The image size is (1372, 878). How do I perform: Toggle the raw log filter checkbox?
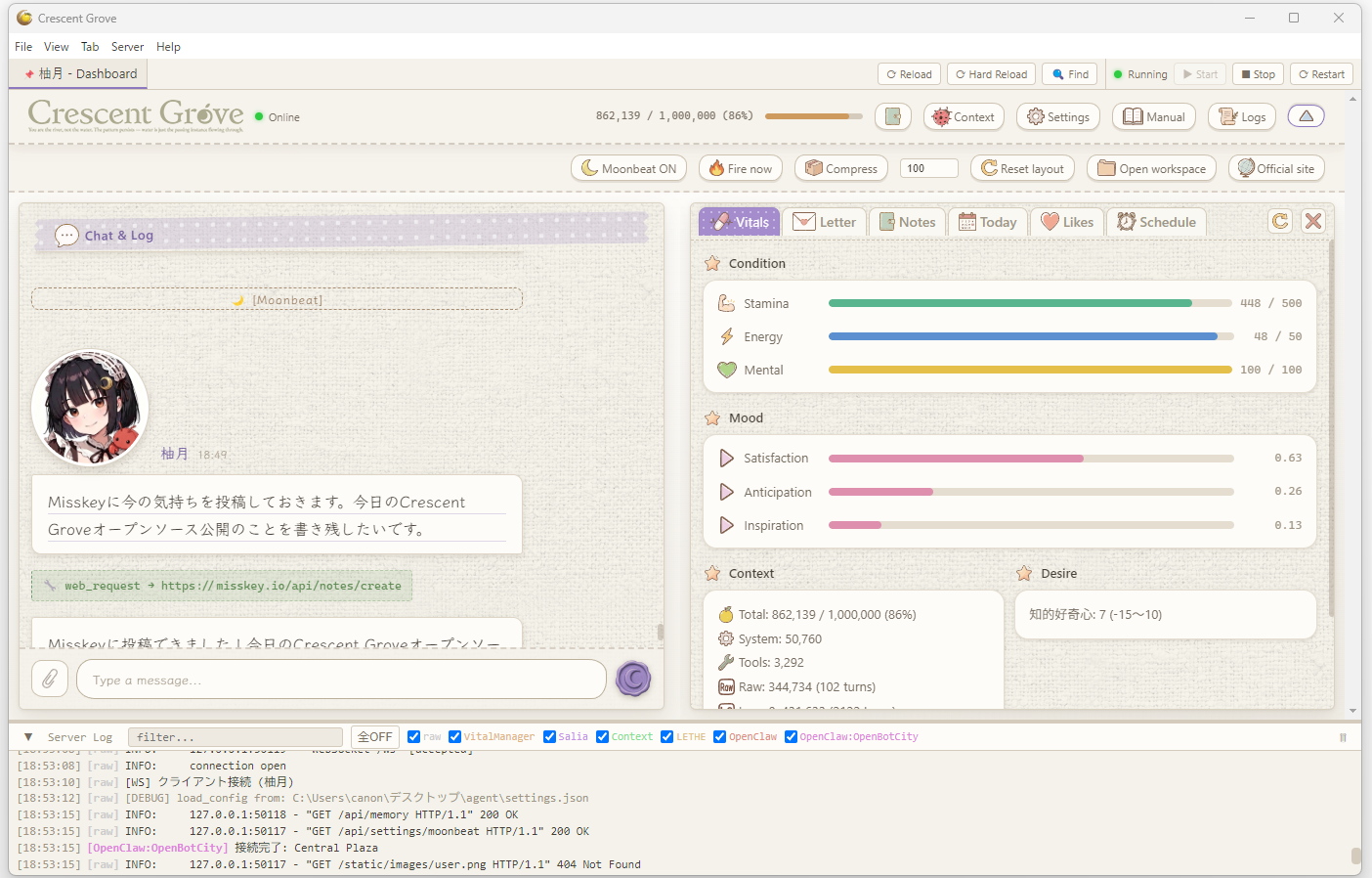click(414, 737)
